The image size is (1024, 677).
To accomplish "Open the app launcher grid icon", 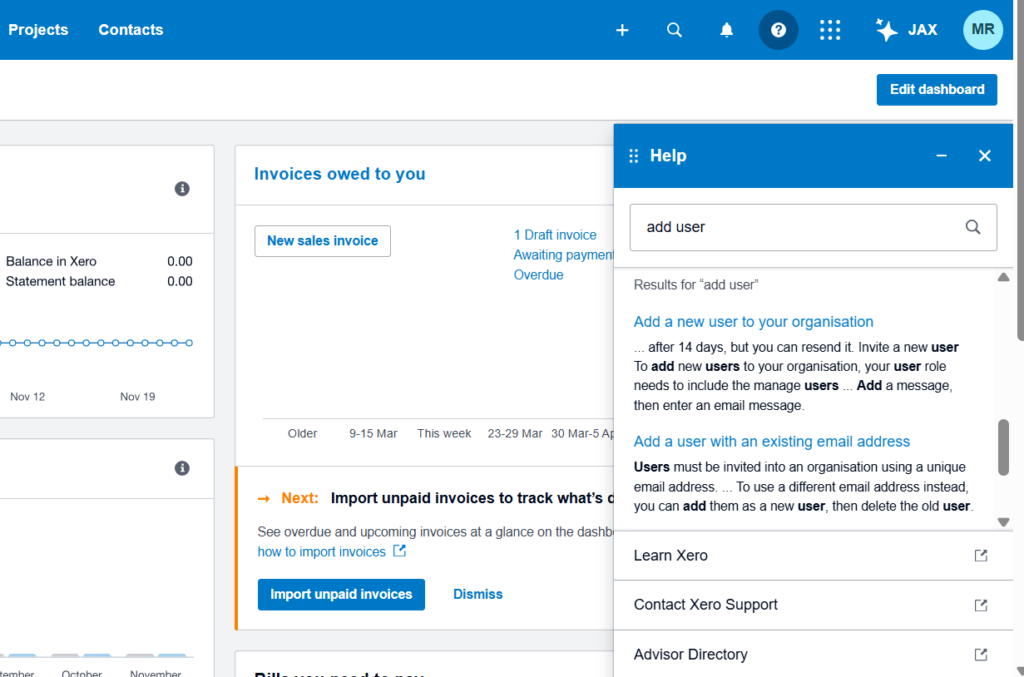I will point(830,29).
